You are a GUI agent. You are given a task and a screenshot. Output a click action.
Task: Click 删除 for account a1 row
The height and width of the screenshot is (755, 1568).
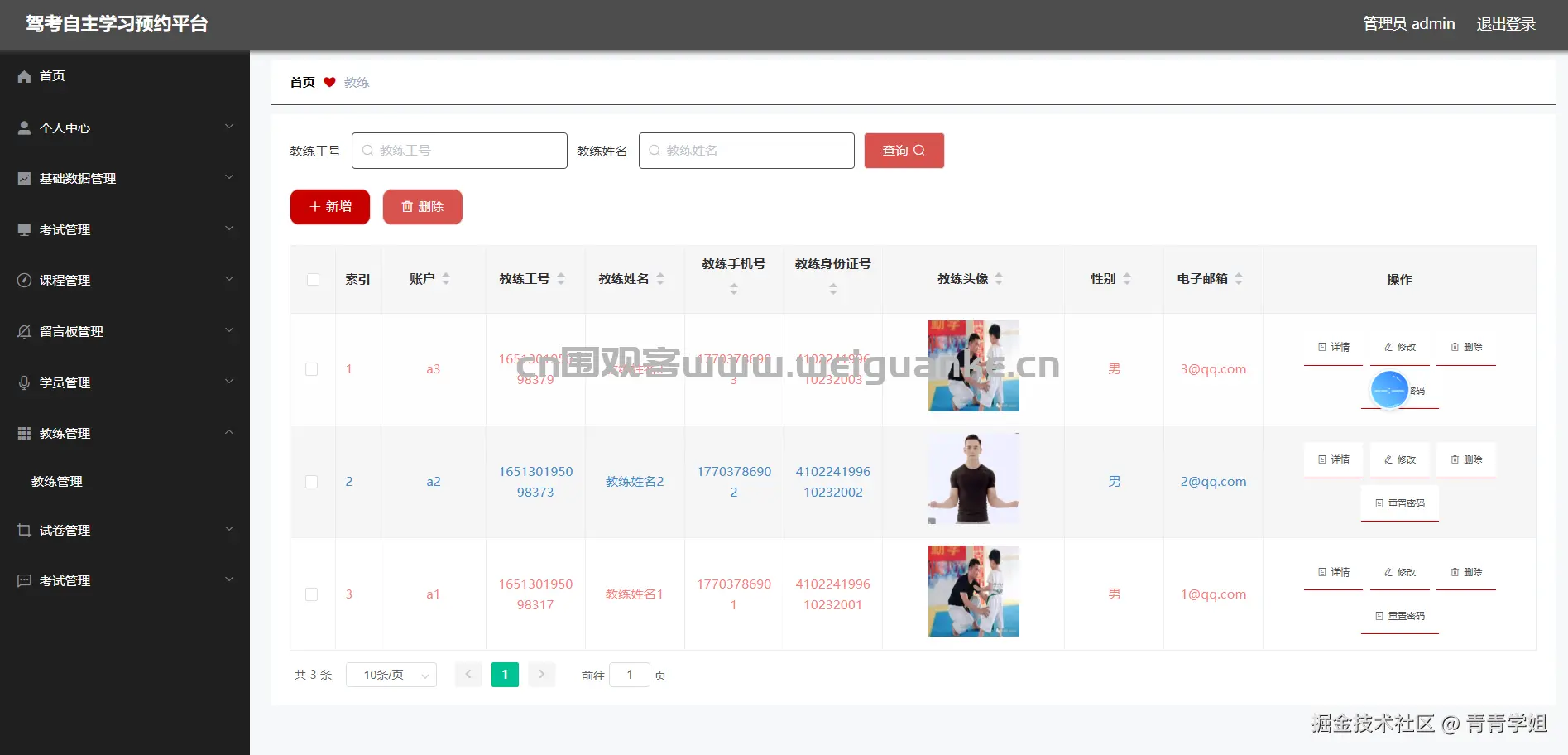[x=1466, y=573]
